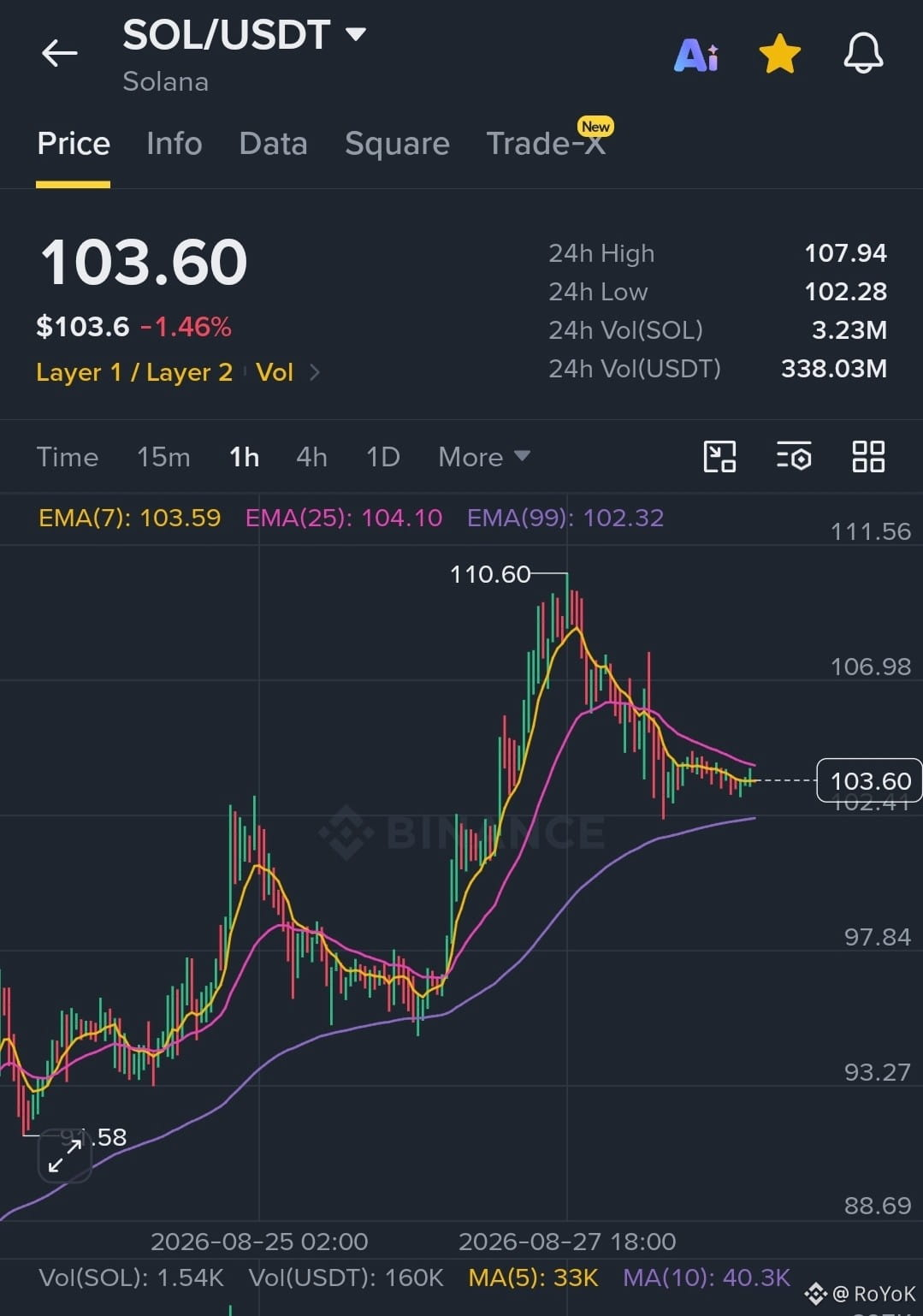
Task: Open Layer 1 / Layer 2 category link
Action: [134, 372]
